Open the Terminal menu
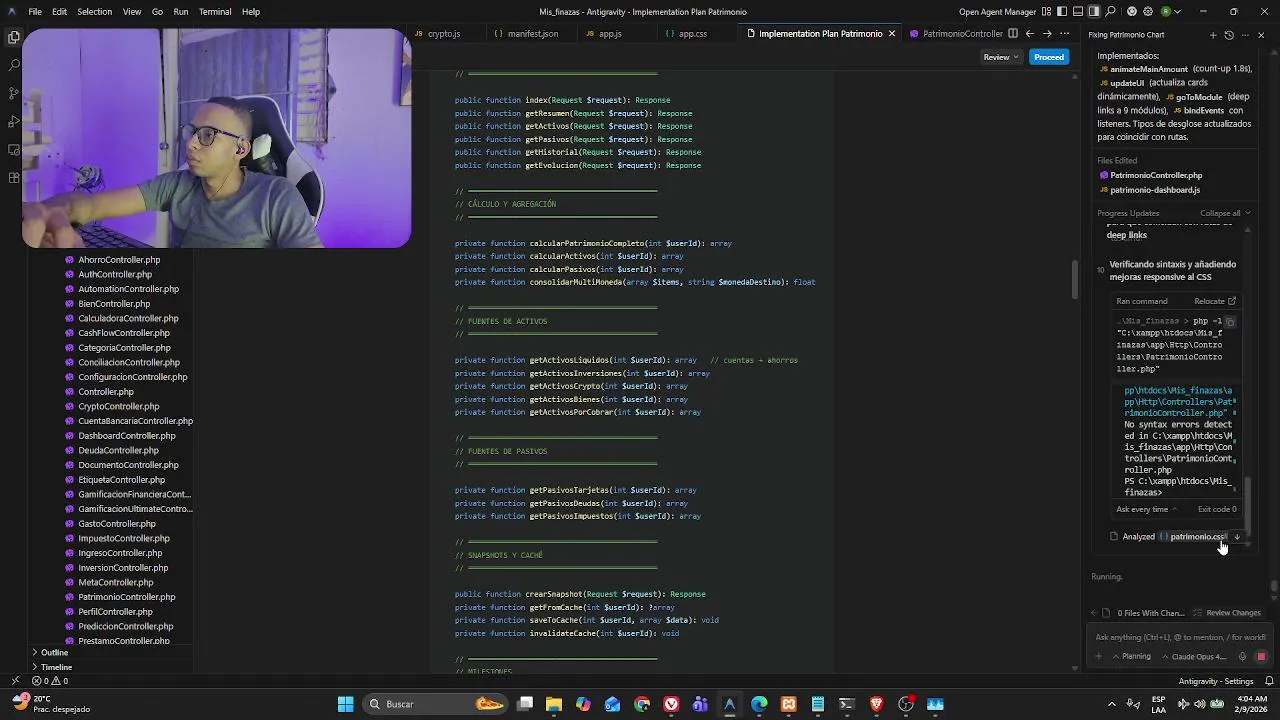 click(215, 12)
